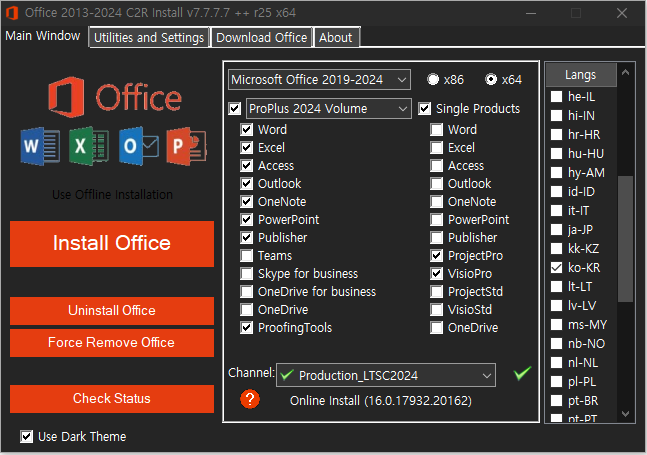Screen dimensions: 647x455
Task: Check OneDrive under Single Products
Action: [437, 328]
